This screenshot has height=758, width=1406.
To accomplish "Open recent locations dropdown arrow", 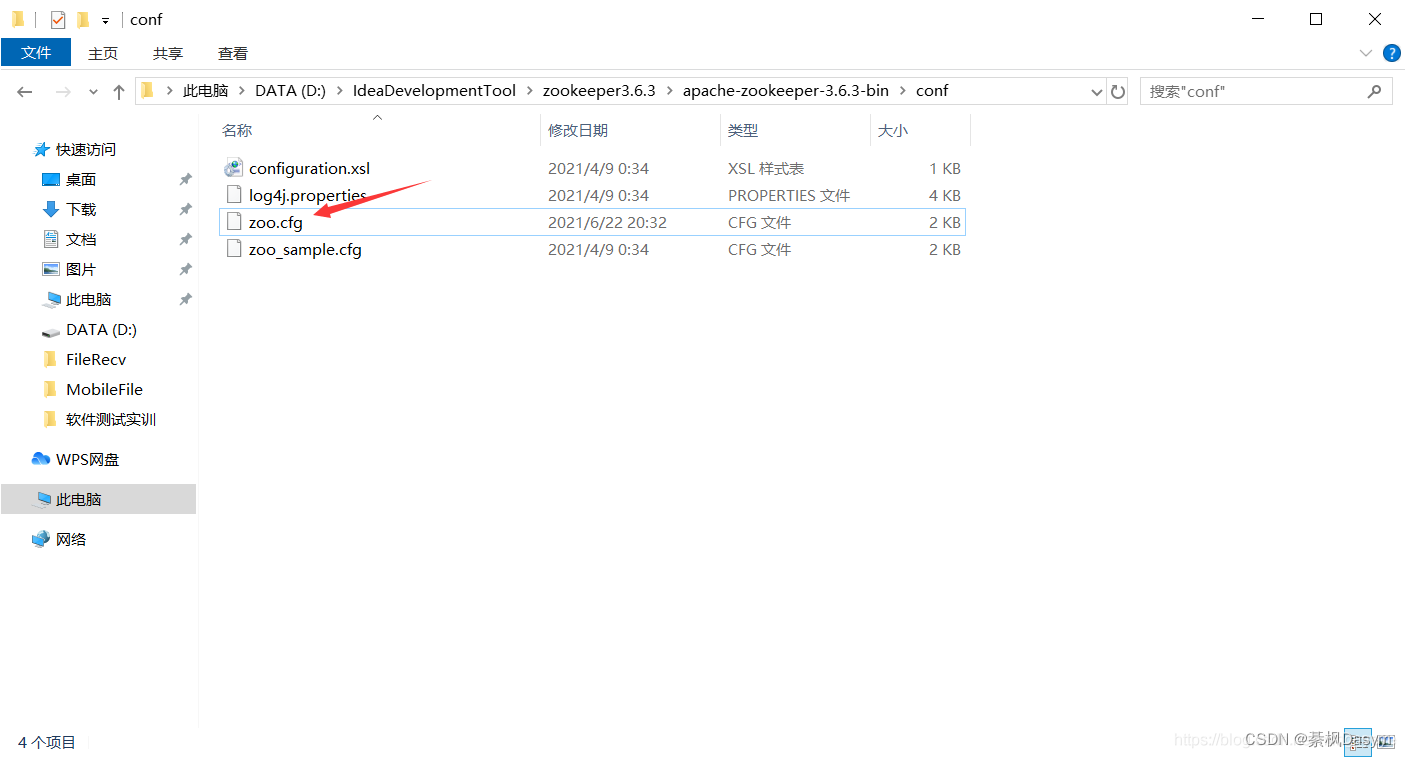I will (94, 92).
